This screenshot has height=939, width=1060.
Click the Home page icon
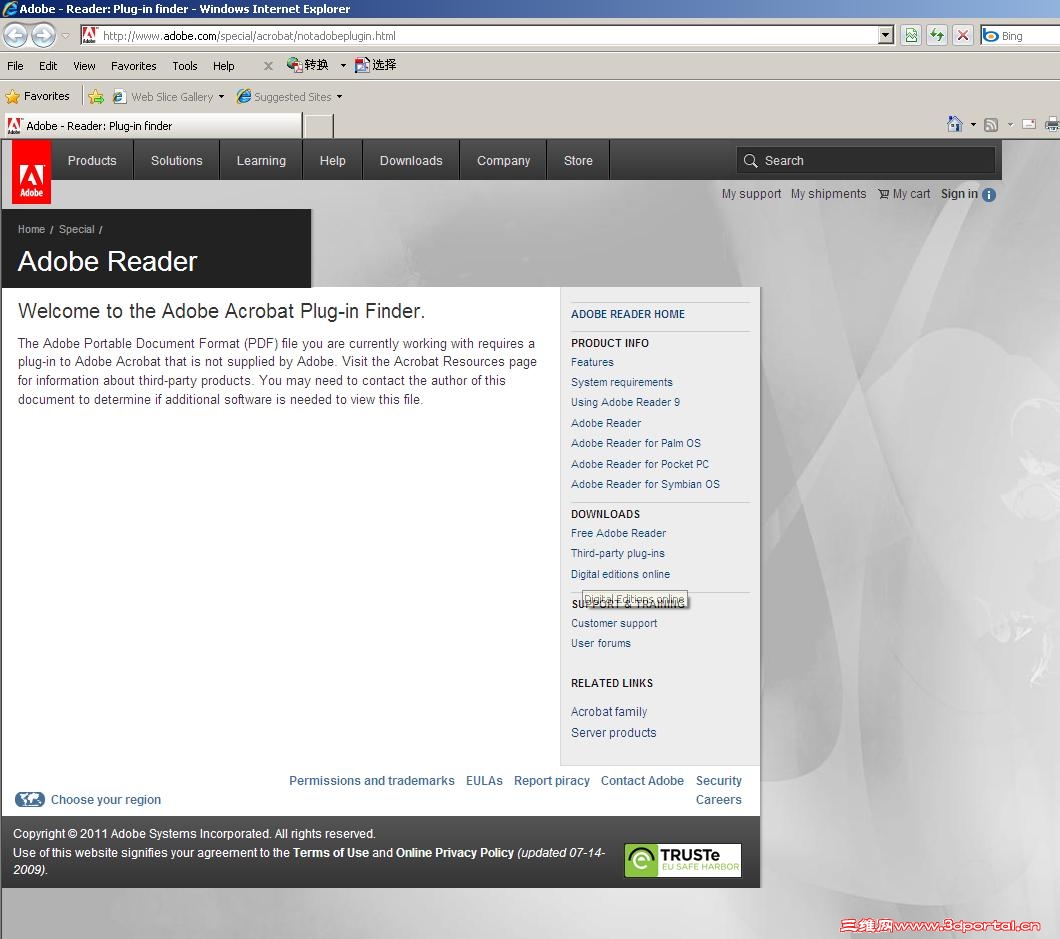(955, 124)
